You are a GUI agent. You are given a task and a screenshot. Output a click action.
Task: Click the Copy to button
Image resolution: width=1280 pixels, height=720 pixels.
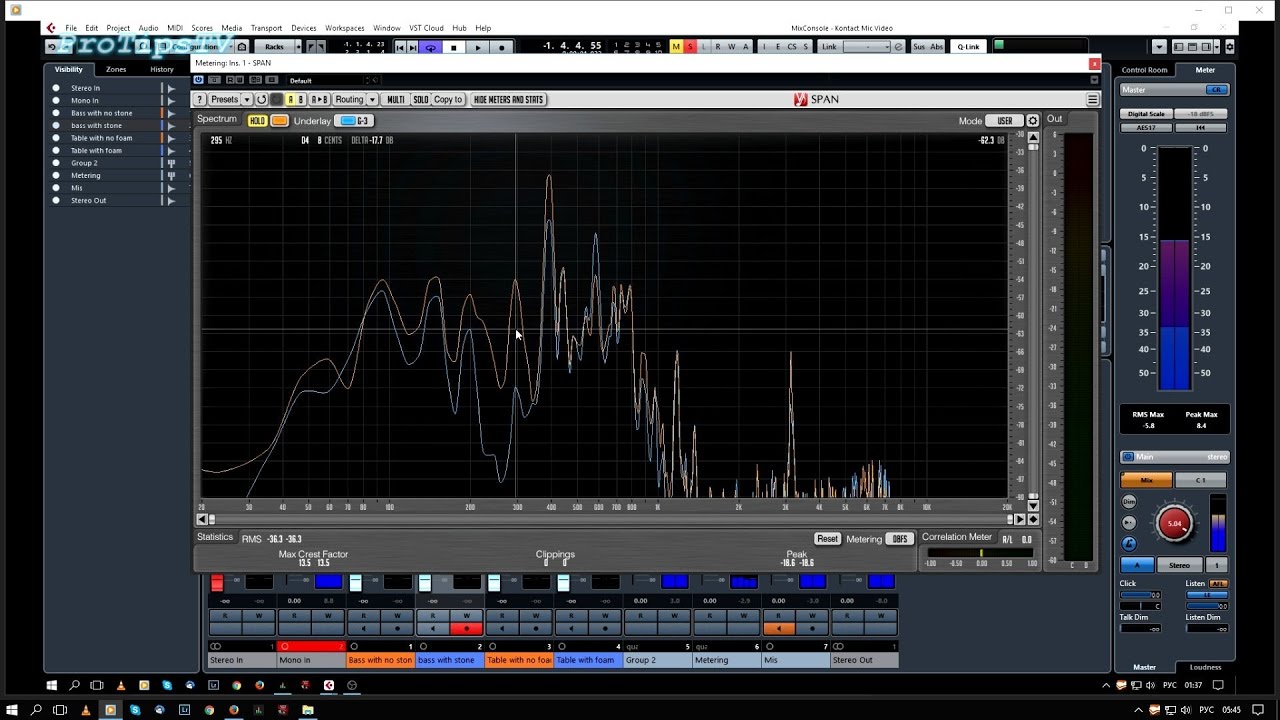(x=448, y=99)
